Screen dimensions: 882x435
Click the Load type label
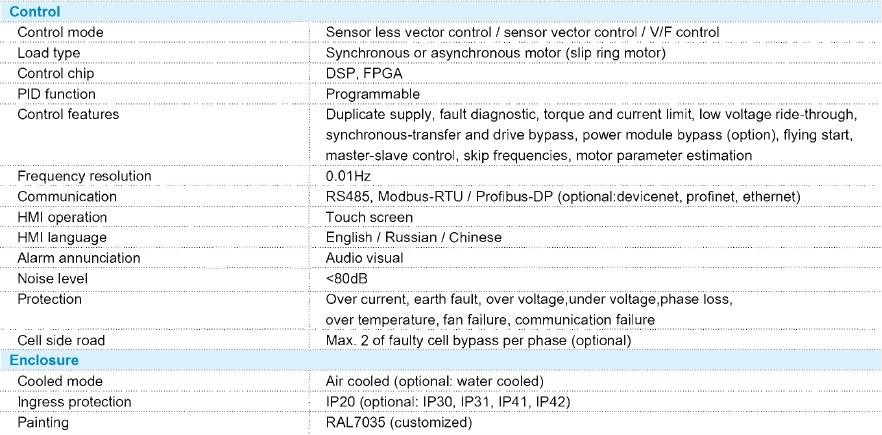[x=49, y=53]
